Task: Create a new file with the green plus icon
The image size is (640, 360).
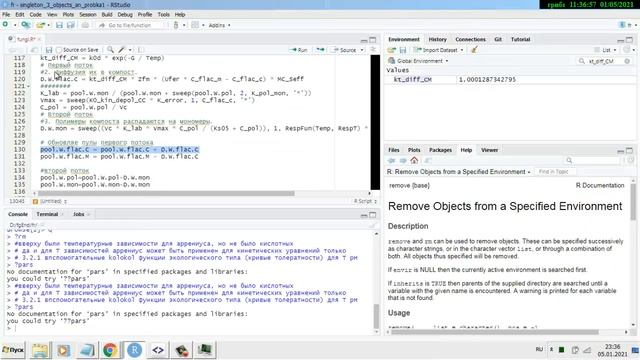Action: (5, 25)
